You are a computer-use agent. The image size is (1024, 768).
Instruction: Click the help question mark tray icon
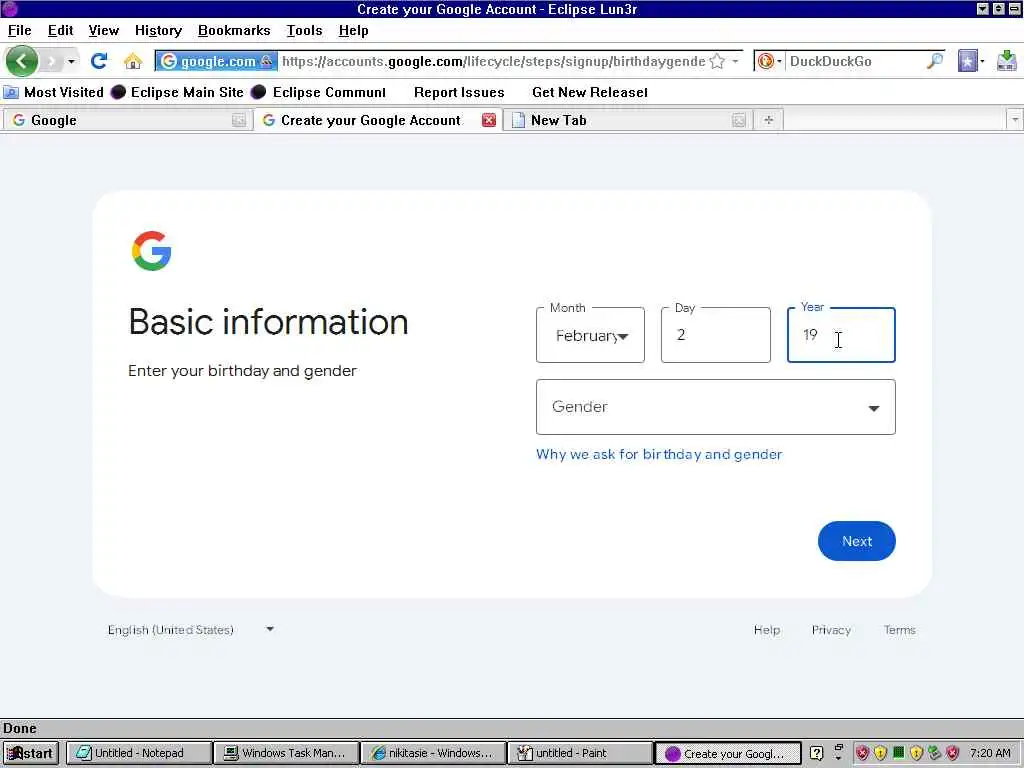point(816,753)
